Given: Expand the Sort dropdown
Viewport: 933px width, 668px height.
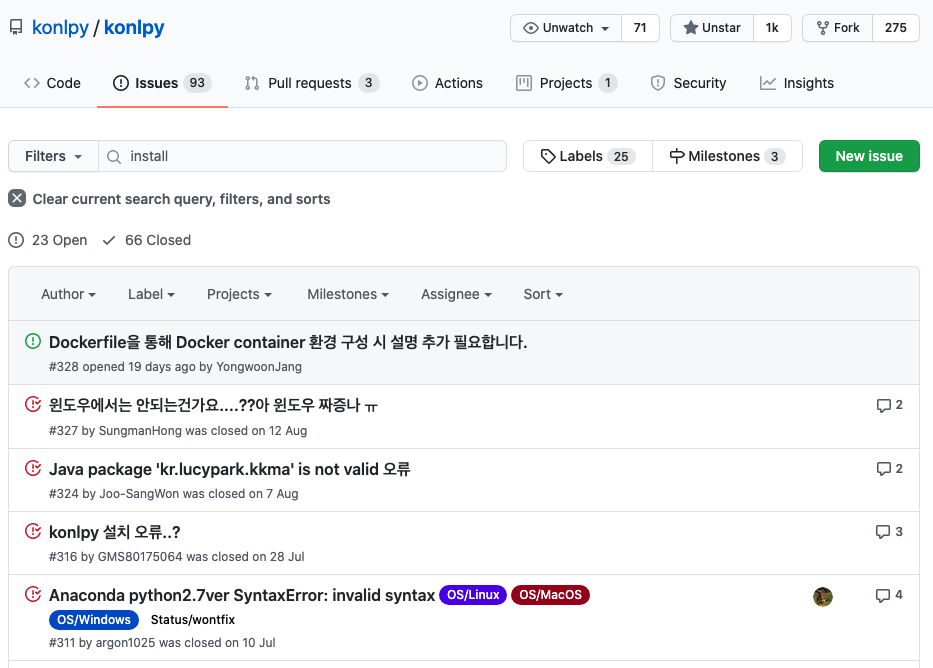Looking at the screenshot, I should coord(543,294).
